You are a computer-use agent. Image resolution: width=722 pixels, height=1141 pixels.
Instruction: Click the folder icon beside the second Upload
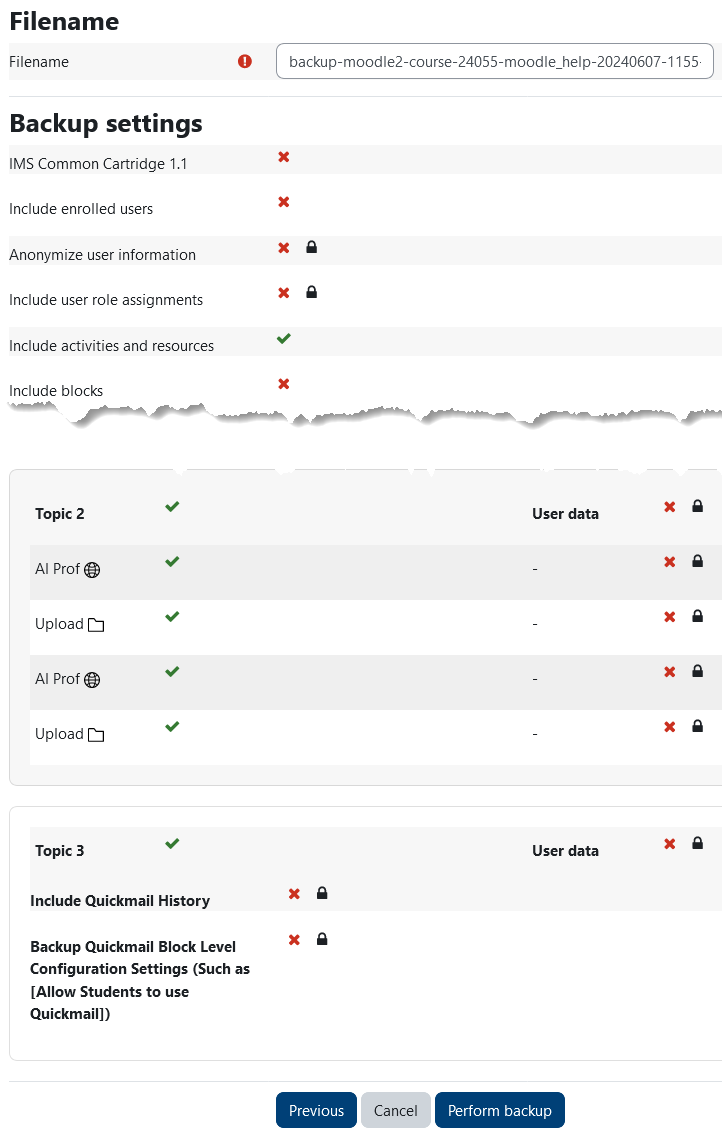96,735
